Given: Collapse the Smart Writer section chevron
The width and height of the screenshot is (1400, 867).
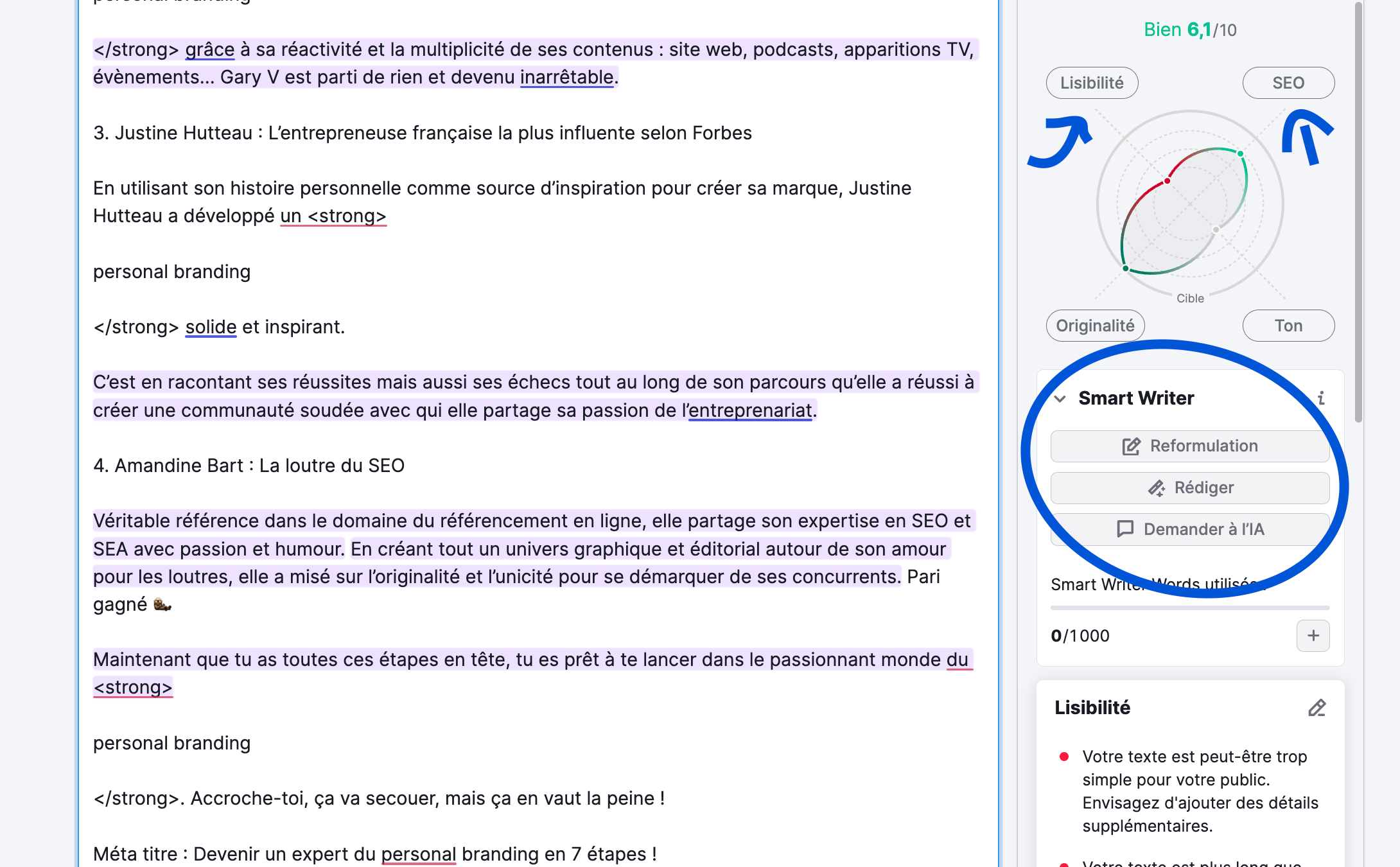Looking at the screenshot, I should pyautogui.click(x=1060, y=399).
